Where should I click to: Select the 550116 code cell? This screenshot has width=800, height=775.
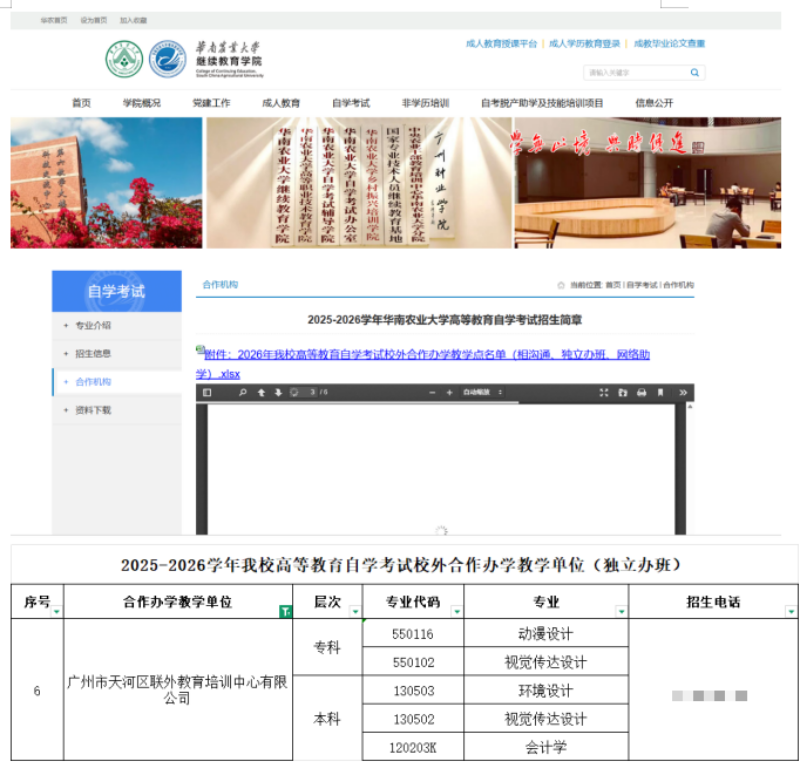pyautogui.click(x=413, y=634)
